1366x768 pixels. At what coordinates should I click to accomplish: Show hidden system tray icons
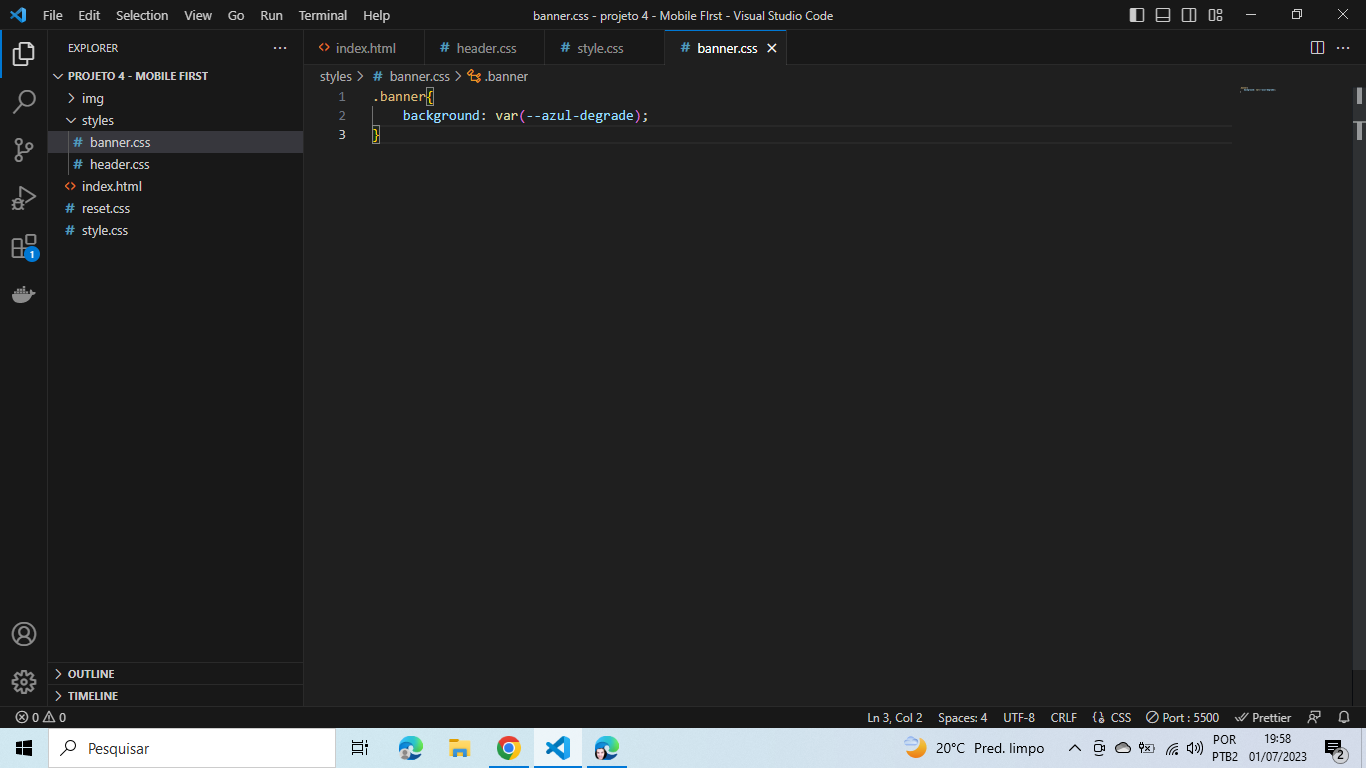1075,748
